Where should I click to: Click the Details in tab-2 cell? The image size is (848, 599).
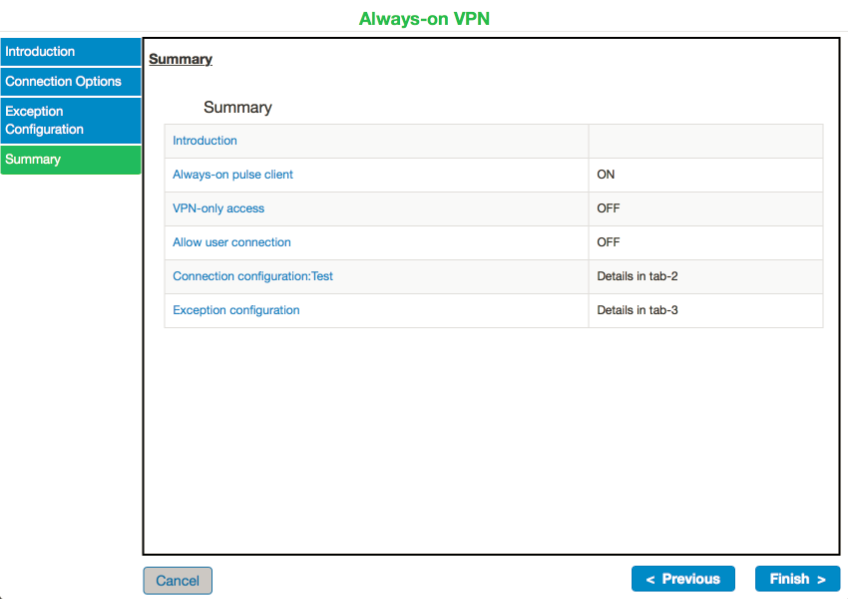637,277
